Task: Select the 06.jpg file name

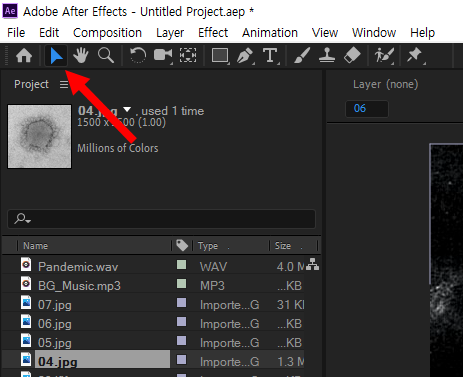Action: (55, 324)
